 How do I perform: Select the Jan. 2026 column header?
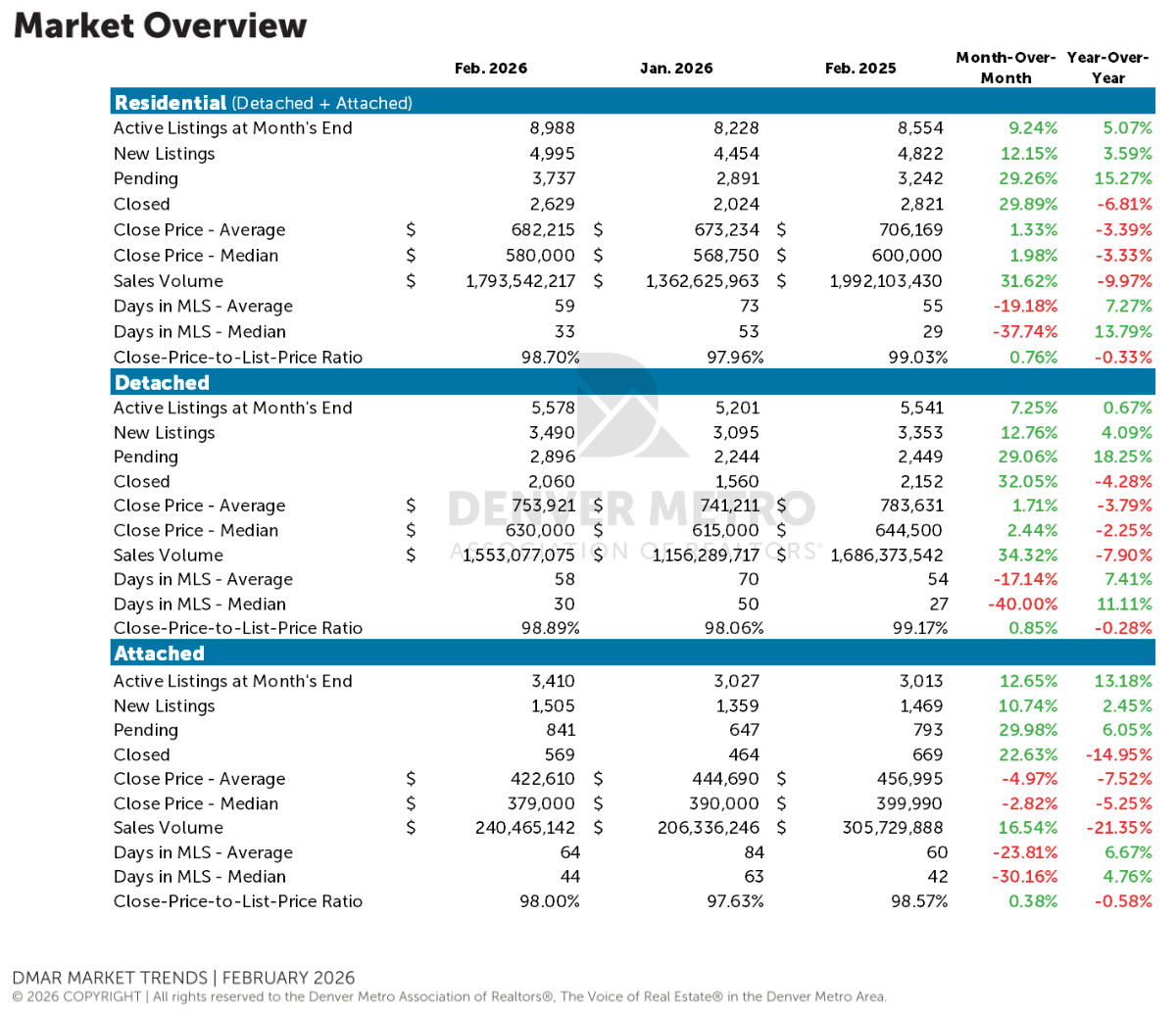click(x=676, y=69)
